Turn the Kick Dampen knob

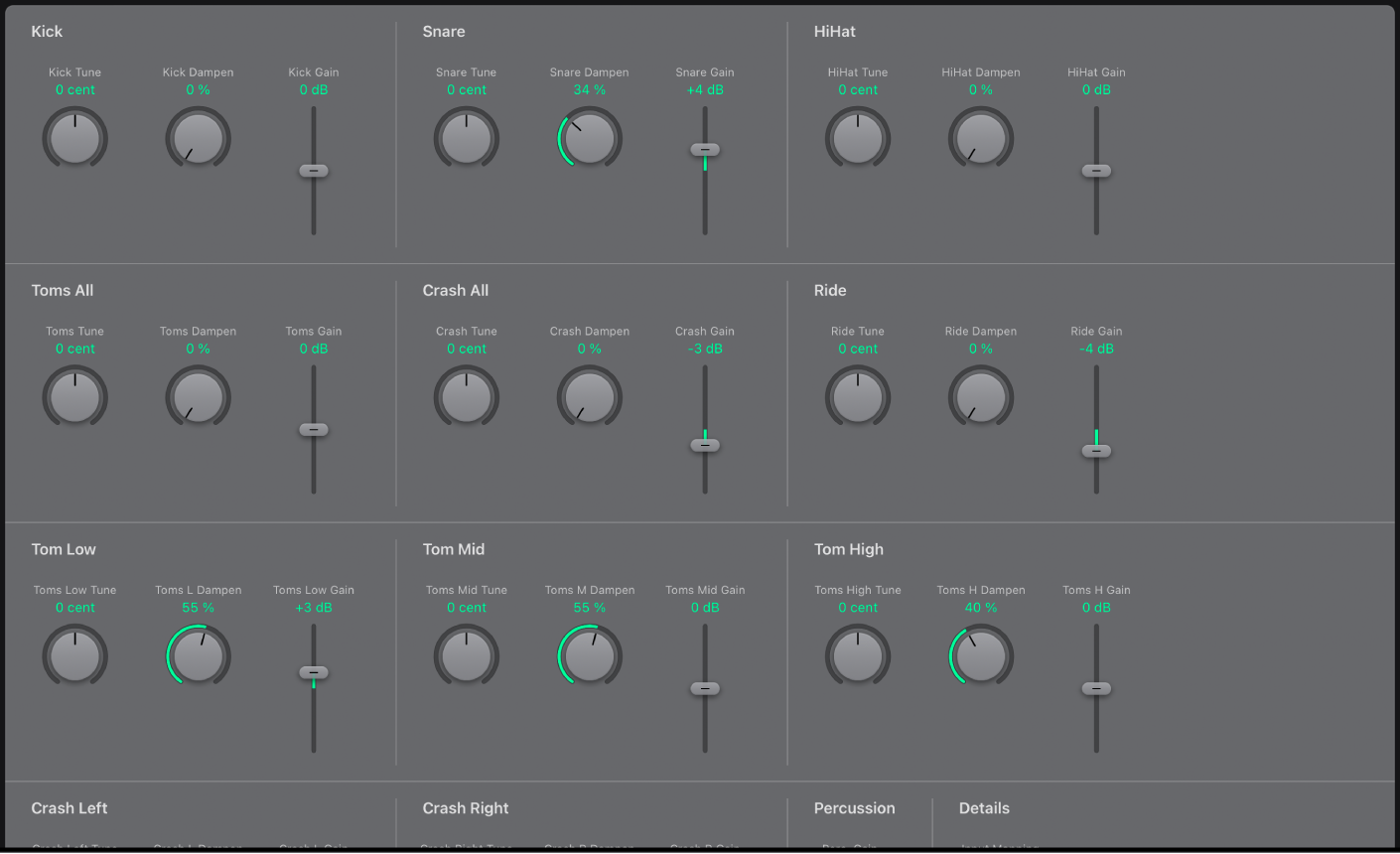(x=198, y=137)
